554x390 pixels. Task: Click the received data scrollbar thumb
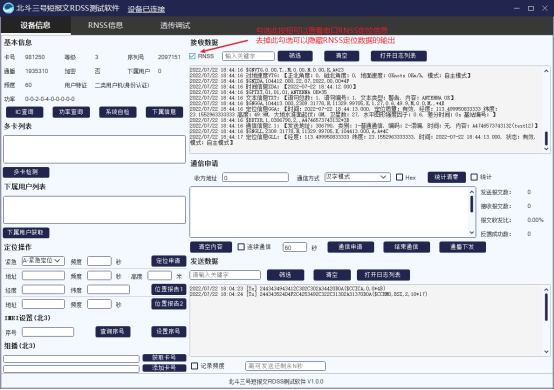click(x=546, y=138)
